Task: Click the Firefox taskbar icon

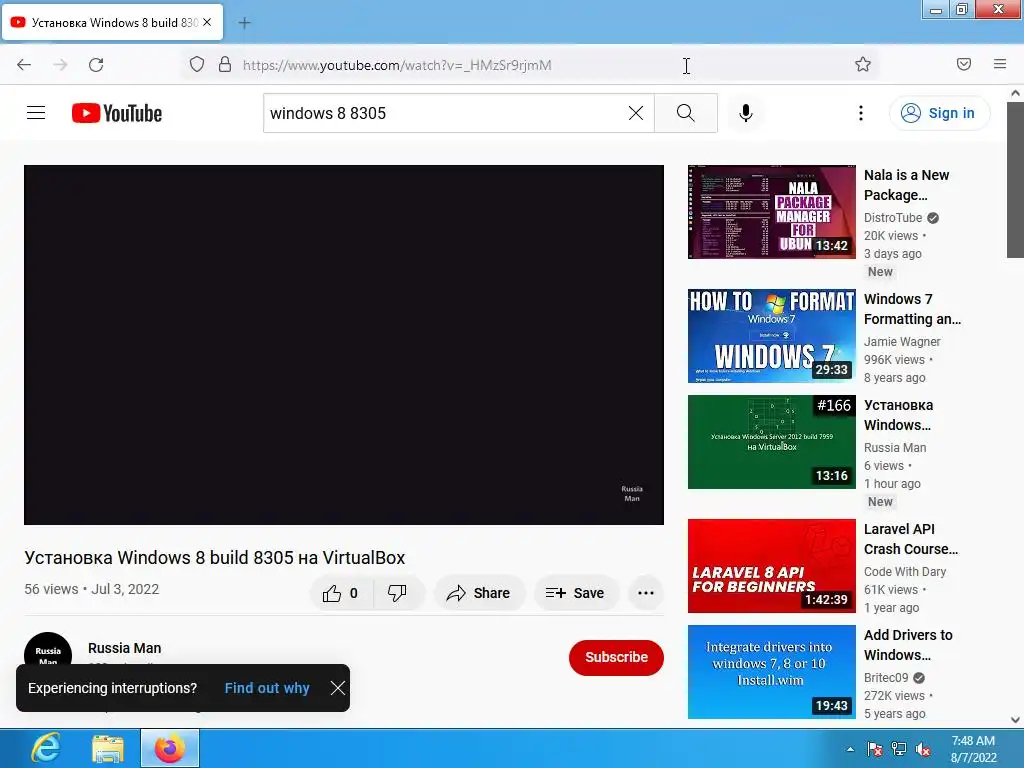Action: pos(170,748)
